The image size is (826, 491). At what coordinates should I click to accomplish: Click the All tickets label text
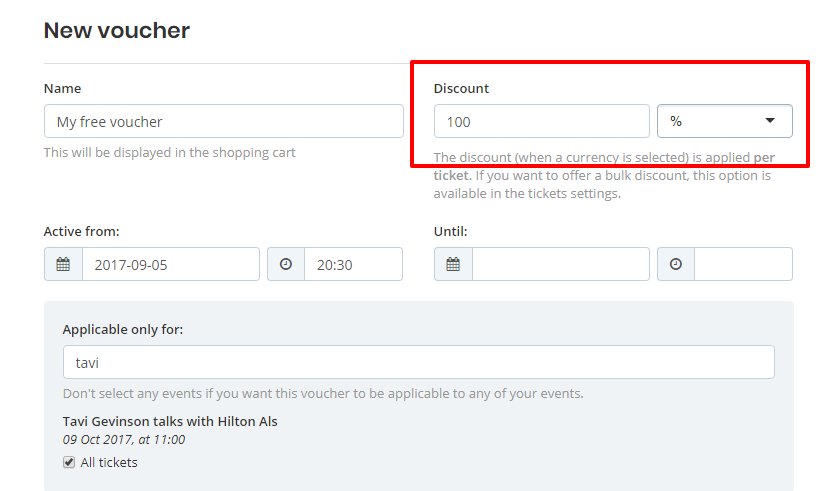point(109,462)
